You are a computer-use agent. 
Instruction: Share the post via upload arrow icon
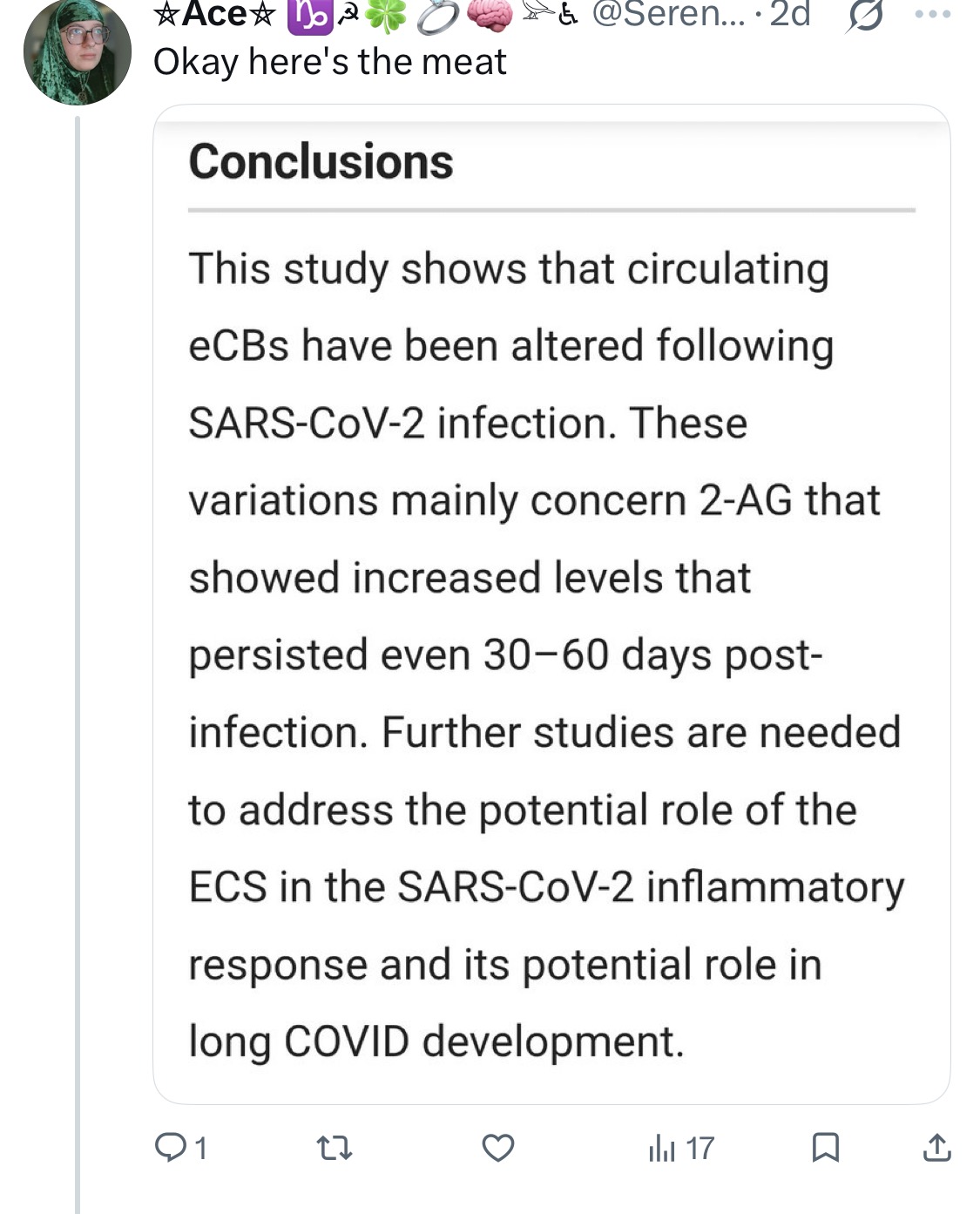click(936, 1147)
